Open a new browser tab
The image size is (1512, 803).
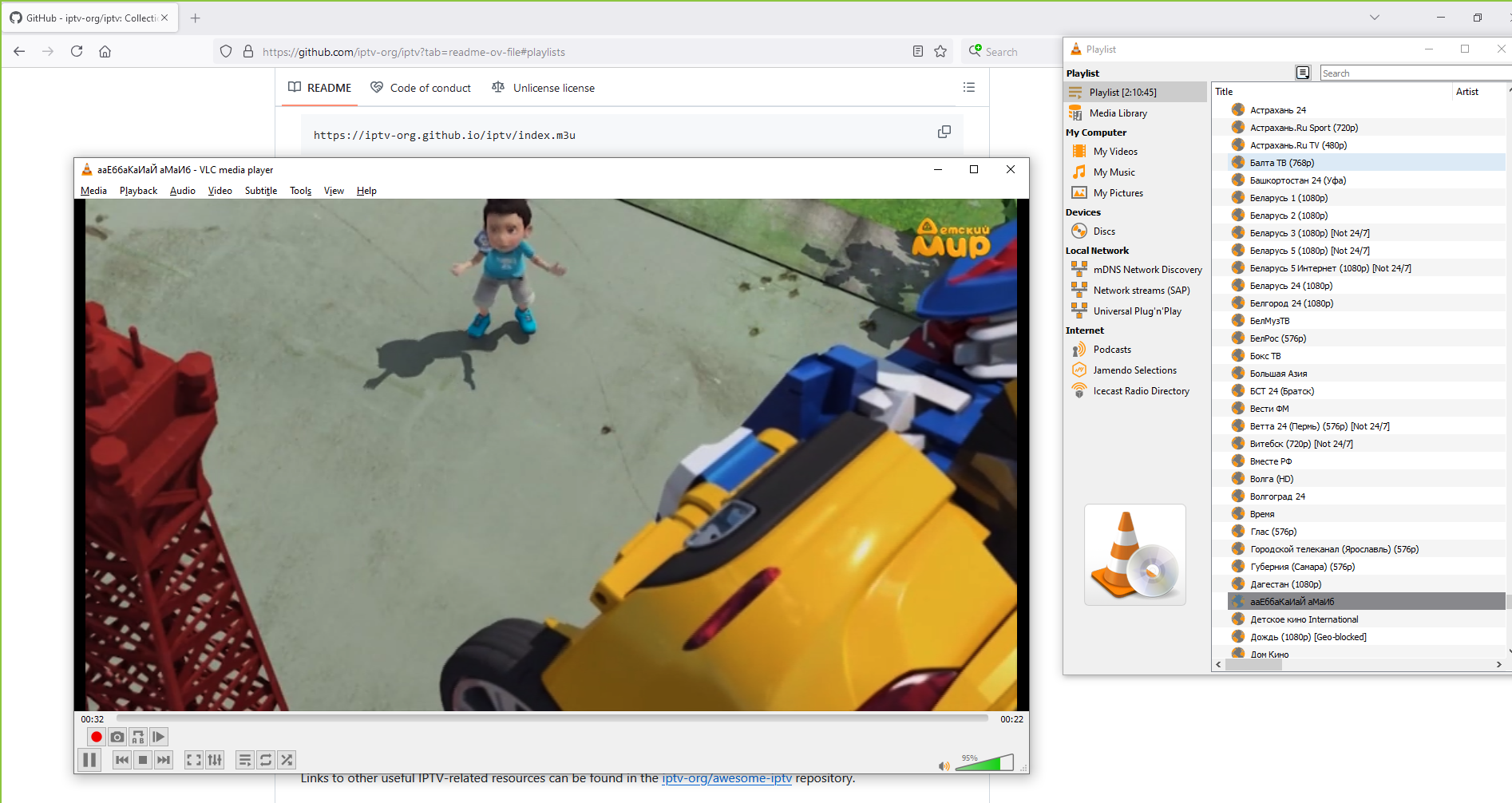195,18
